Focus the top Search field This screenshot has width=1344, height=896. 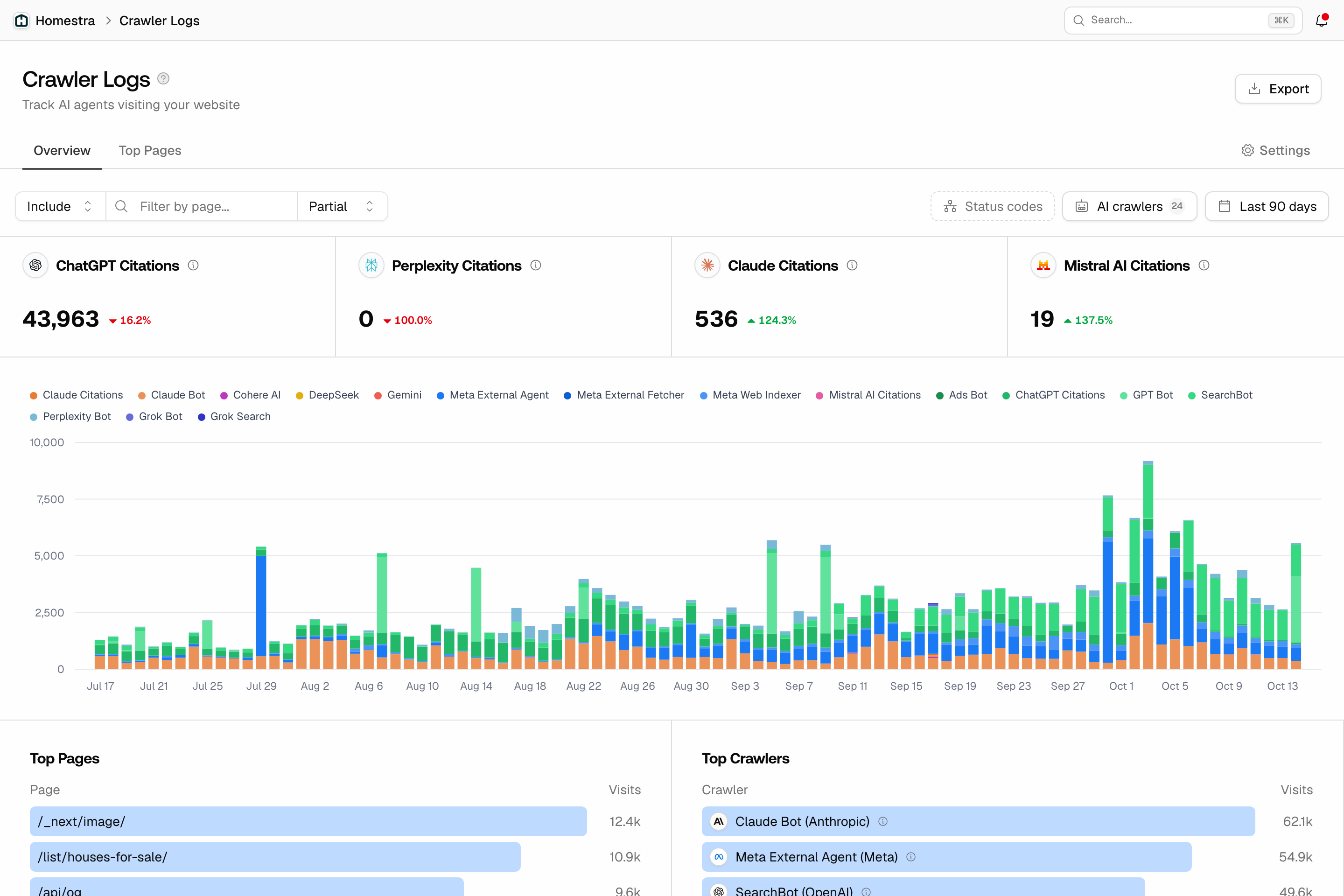(1183, 21)
